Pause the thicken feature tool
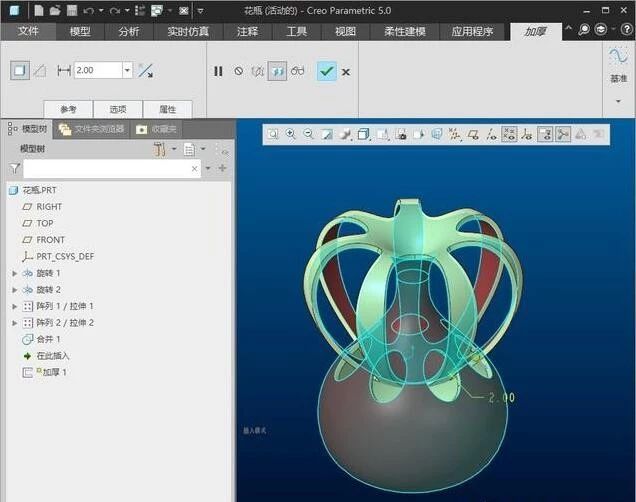 point(218,71)
